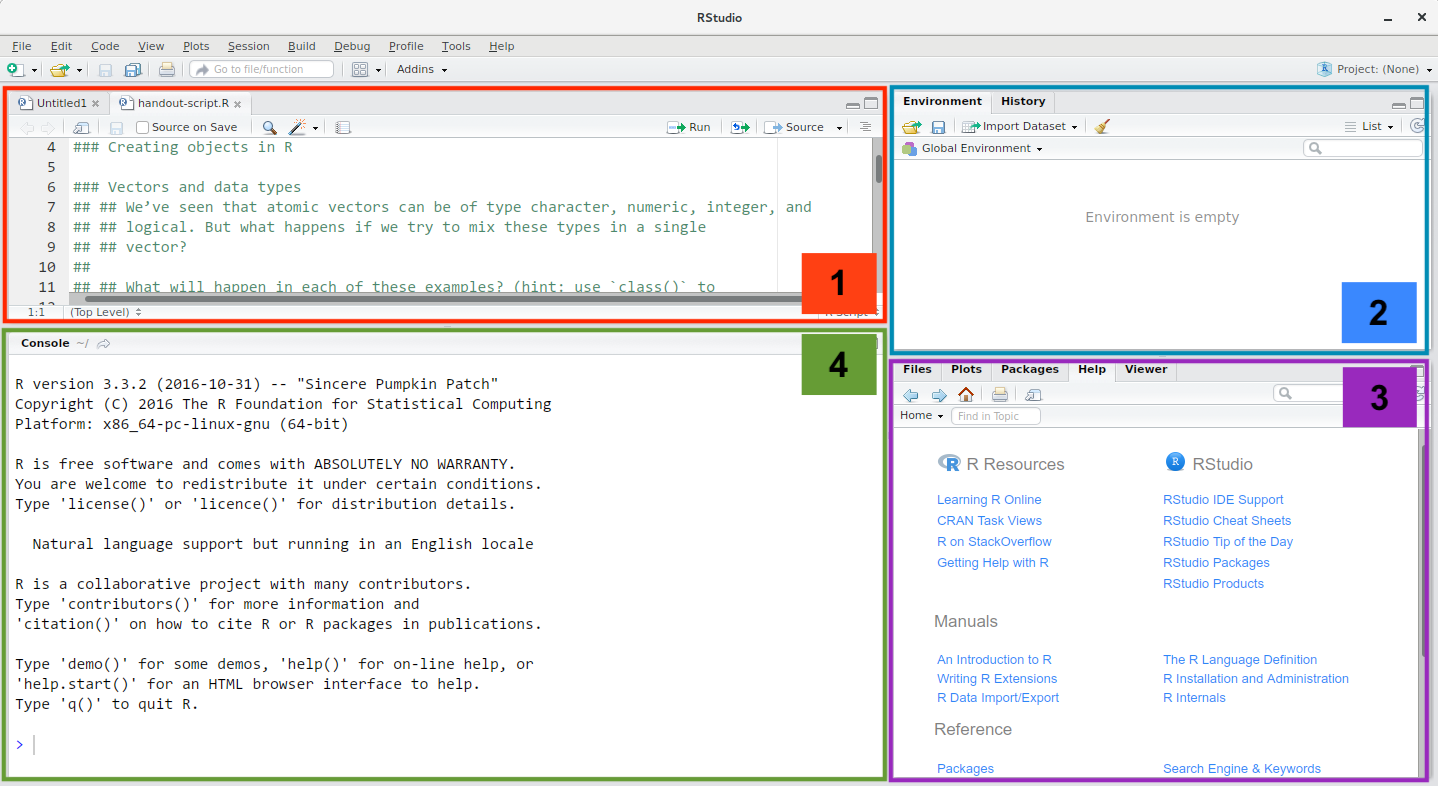Switch to the Plots tab
1438x786 pixels.
pos(966,369)
